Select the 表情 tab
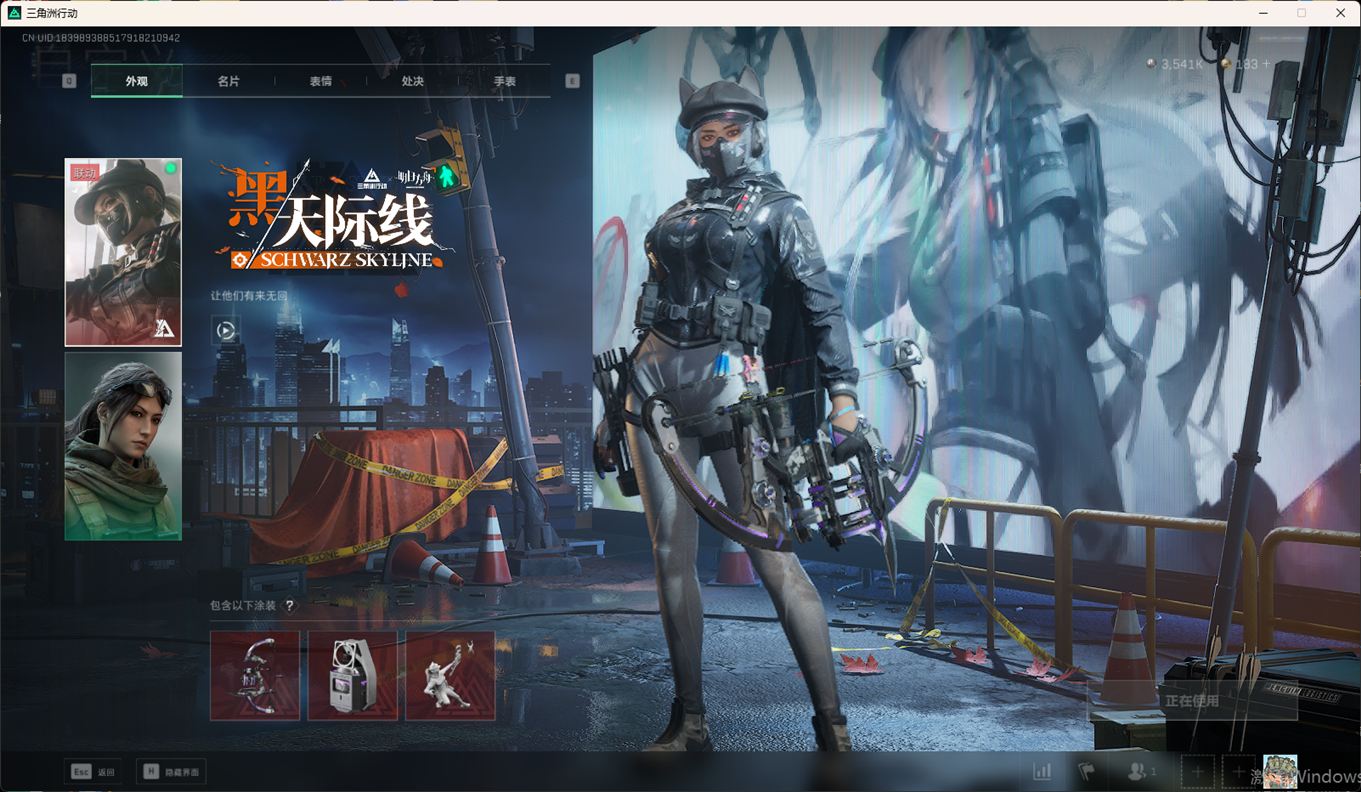The height and width of the screenshot is (792, 1361). click(x=321, y=81)
